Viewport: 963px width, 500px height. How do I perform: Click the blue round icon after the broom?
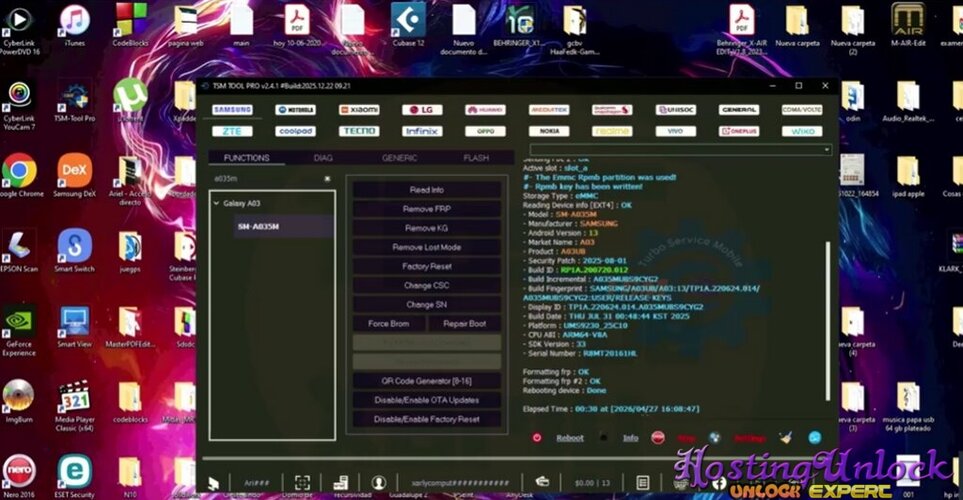(815, 437)
